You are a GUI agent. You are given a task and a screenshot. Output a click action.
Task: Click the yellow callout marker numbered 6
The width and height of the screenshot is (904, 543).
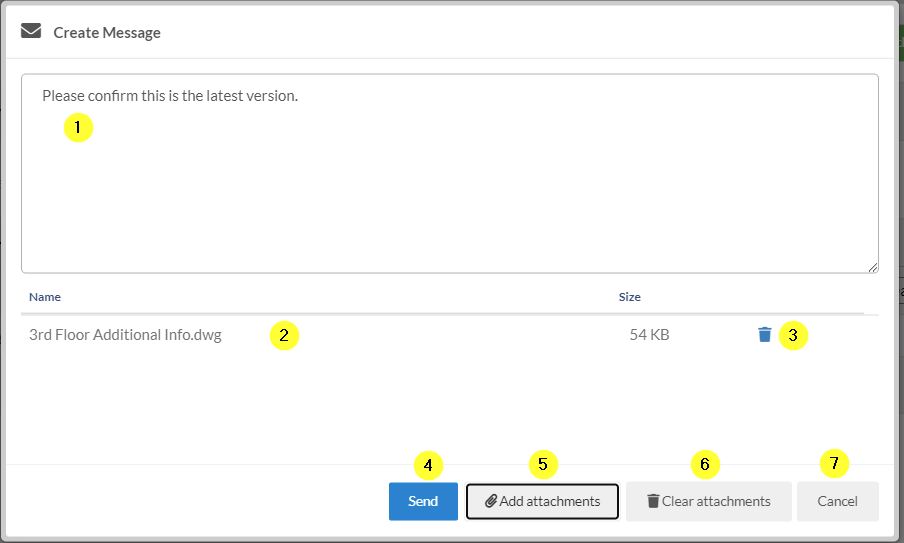pos(705,465)
